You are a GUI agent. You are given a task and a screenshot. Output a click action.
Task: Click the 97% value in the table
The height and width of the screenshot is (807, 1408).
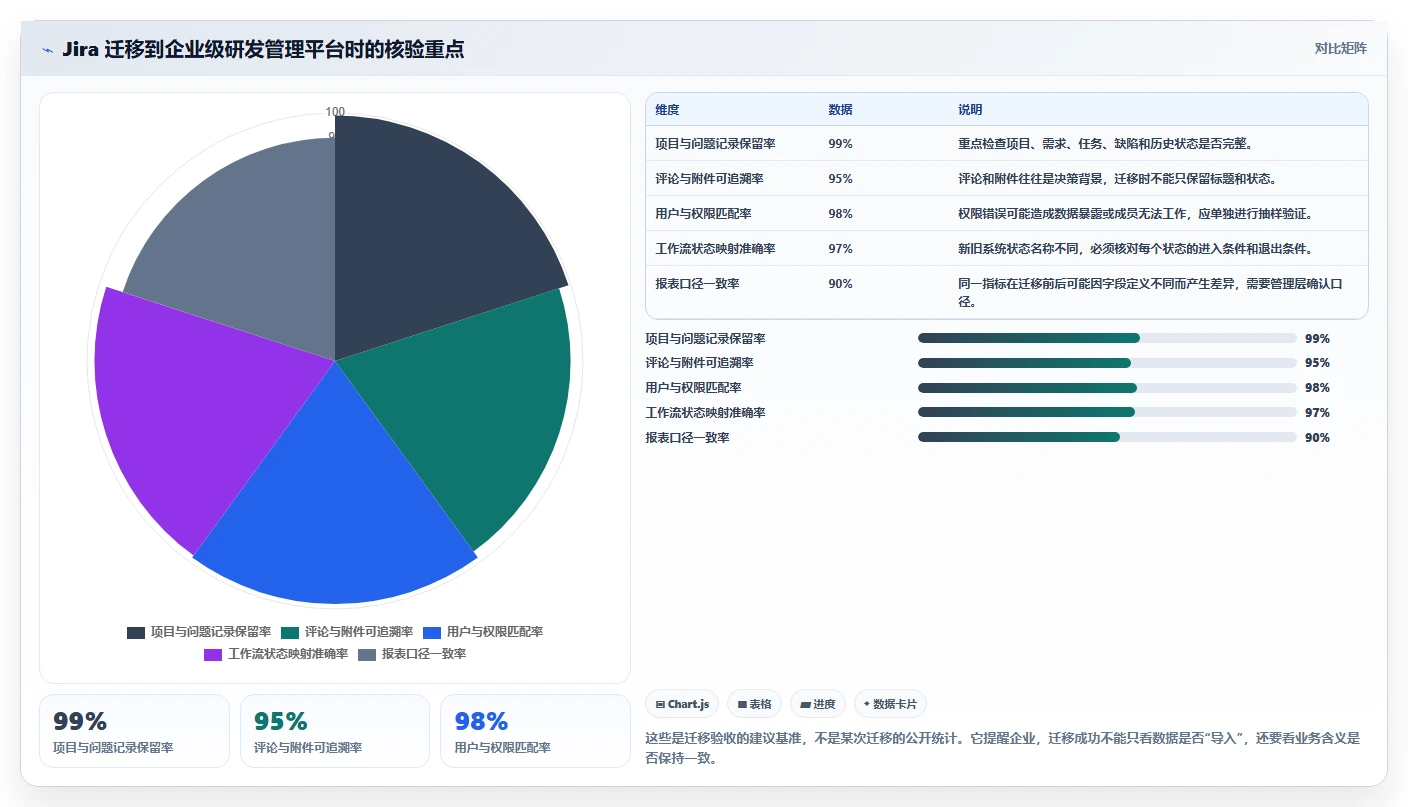pos(840,249)
